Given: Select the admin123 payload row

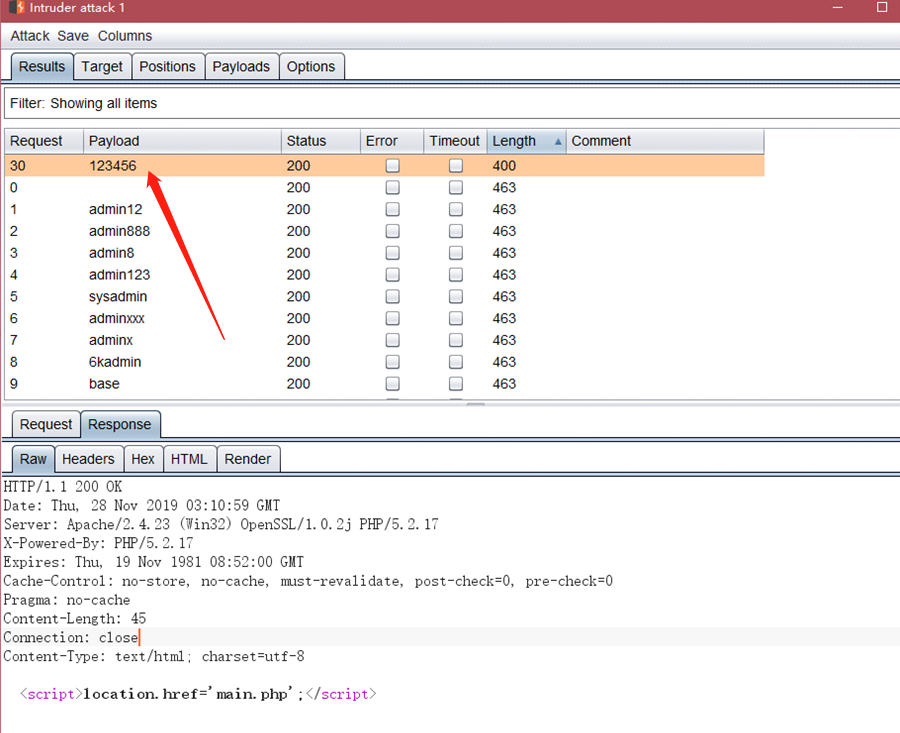Looking at the screenshot, I should (x=385, y=275).
